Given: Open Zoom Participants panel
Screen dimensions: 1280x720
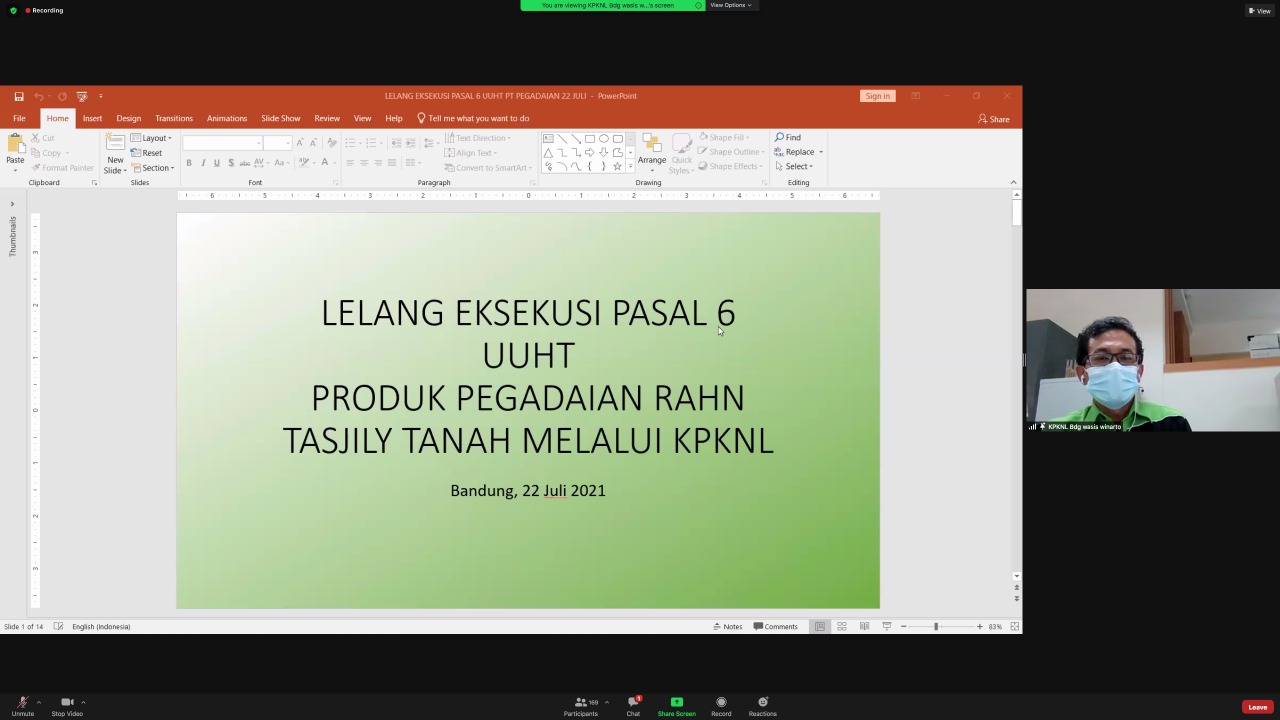Looking at the screenshot, I should tap(581, 706).
